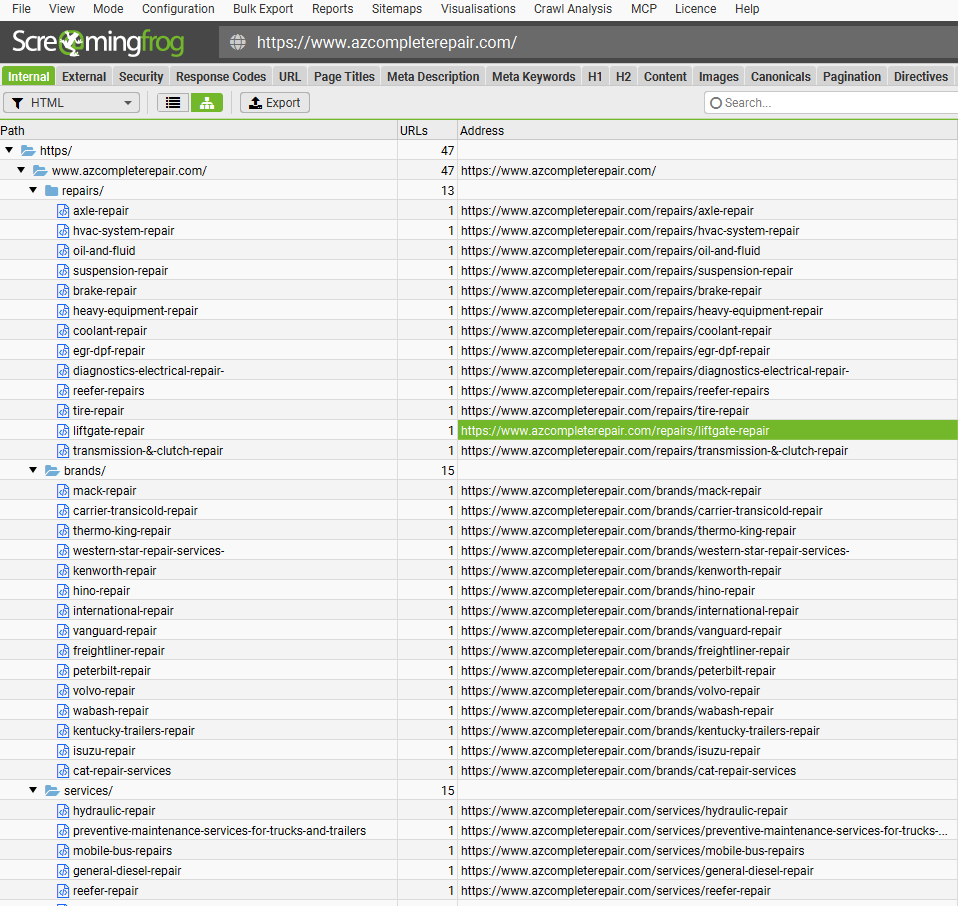Click the www.azcompleterepair.com/ folder icon
The height and width of the screenshot is (906, 958).
tap(40, 170)
